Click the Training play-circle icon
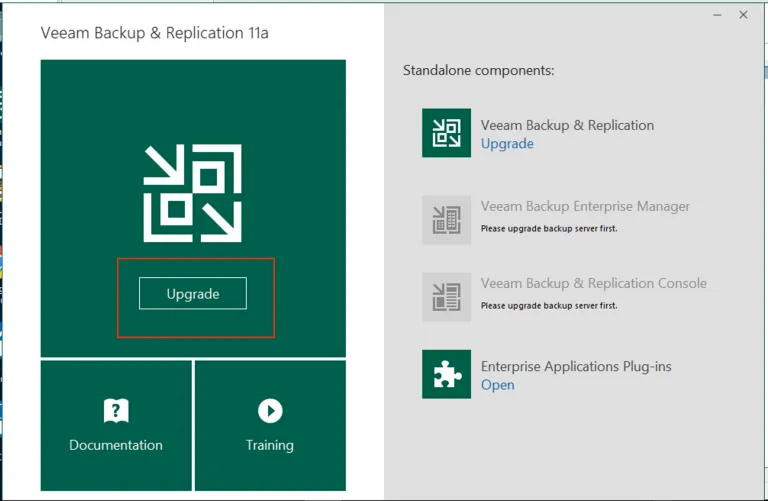This screenshot has width=768, height=501. click(270, 410)
